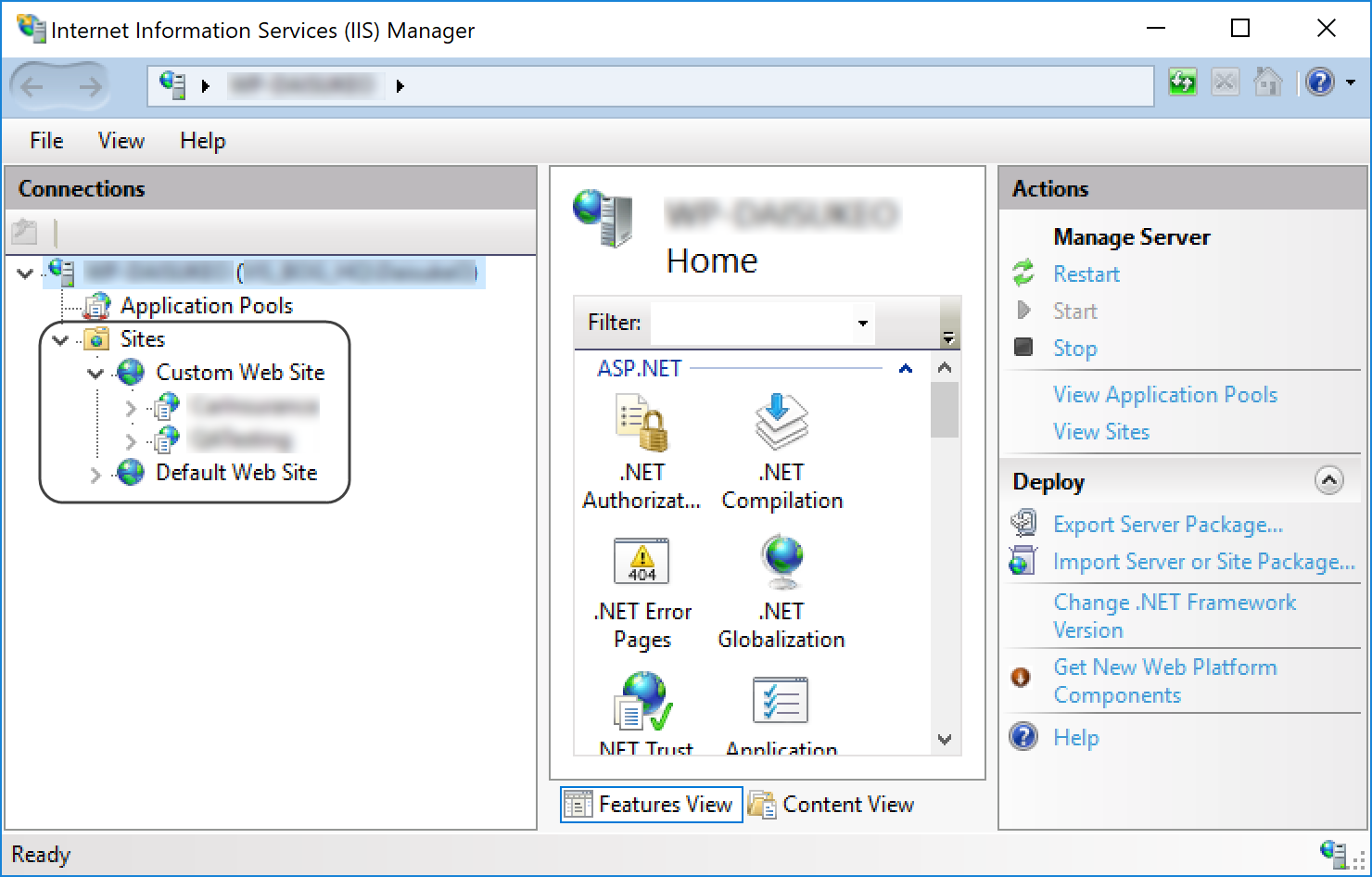Click the Export Server Package icon
This screenshot has width=1372, height=877.
[1023, 523]
